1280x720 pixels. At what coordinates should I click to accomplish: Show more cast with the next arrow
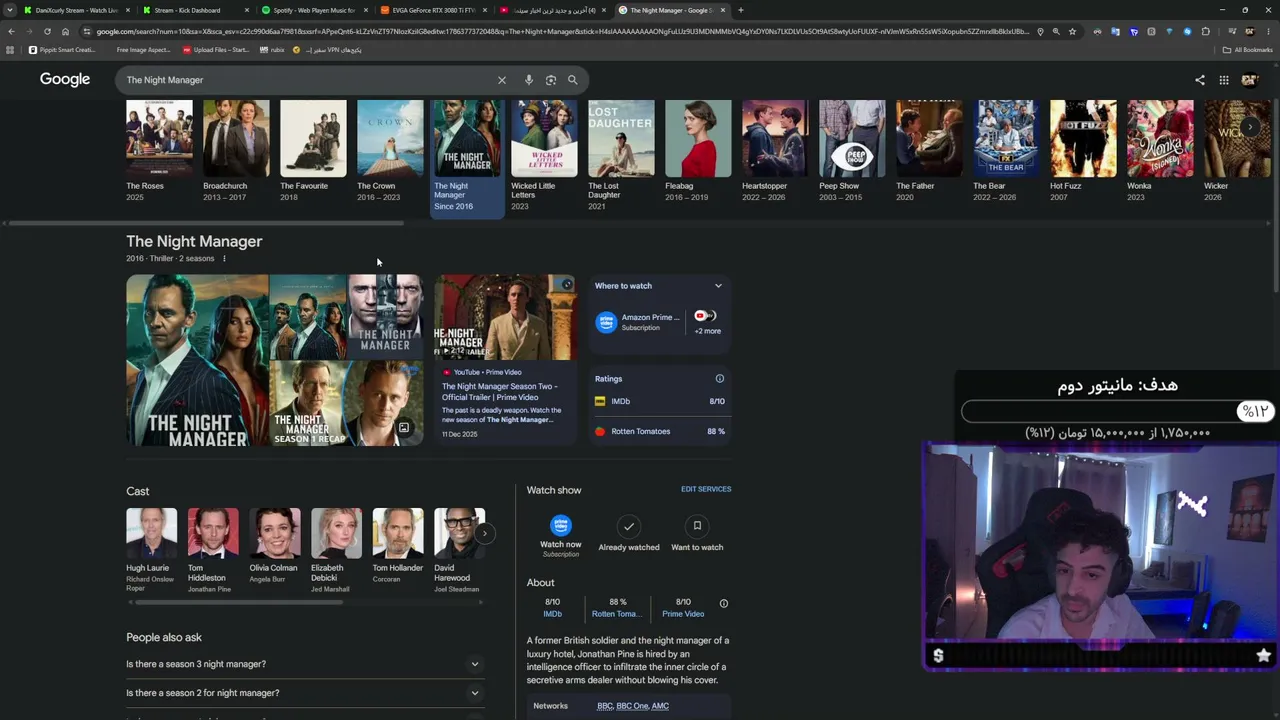pos(484,533)
